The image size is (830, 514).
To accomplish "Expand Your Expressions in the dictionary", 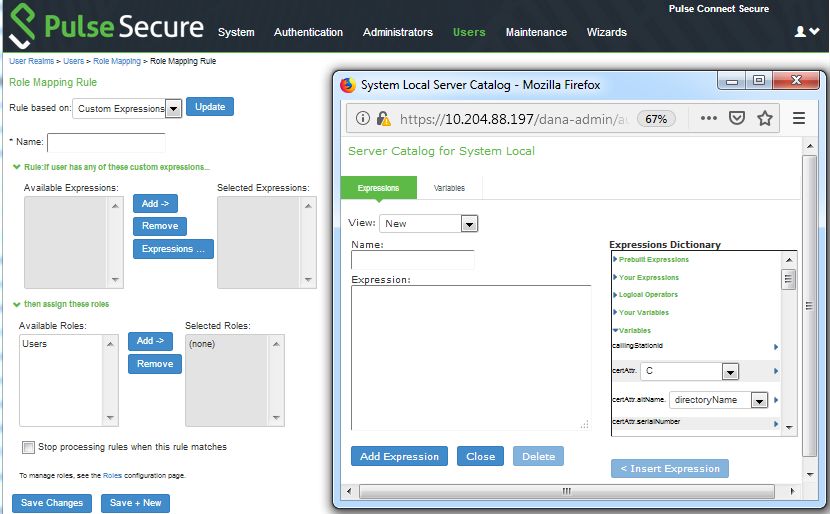I will coord(645,277).
